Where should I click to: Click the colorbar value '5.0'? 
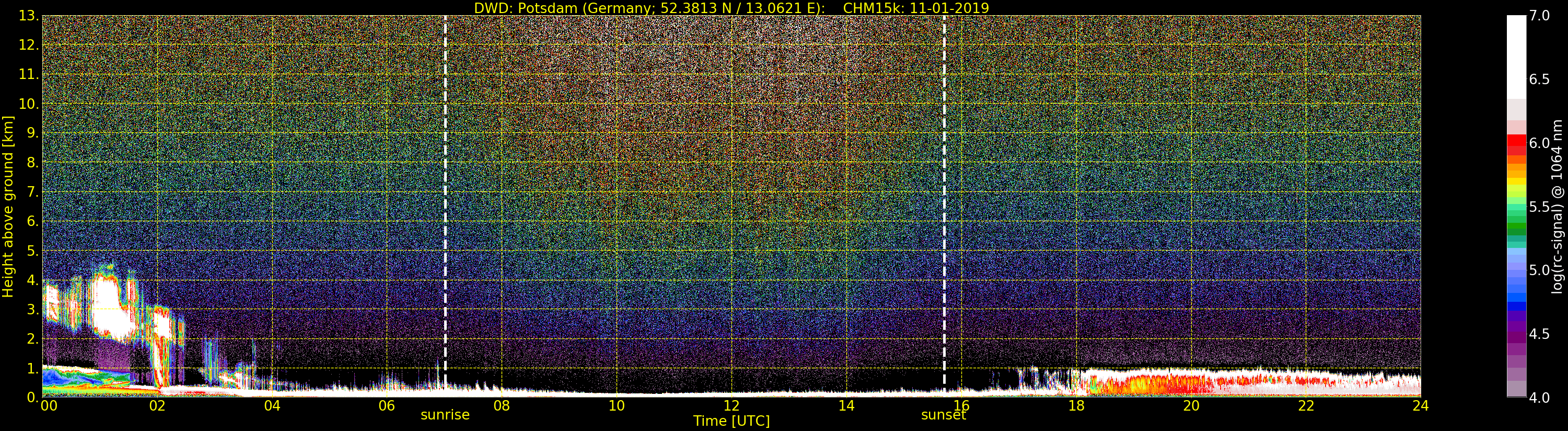click(x=1539, y=270)
